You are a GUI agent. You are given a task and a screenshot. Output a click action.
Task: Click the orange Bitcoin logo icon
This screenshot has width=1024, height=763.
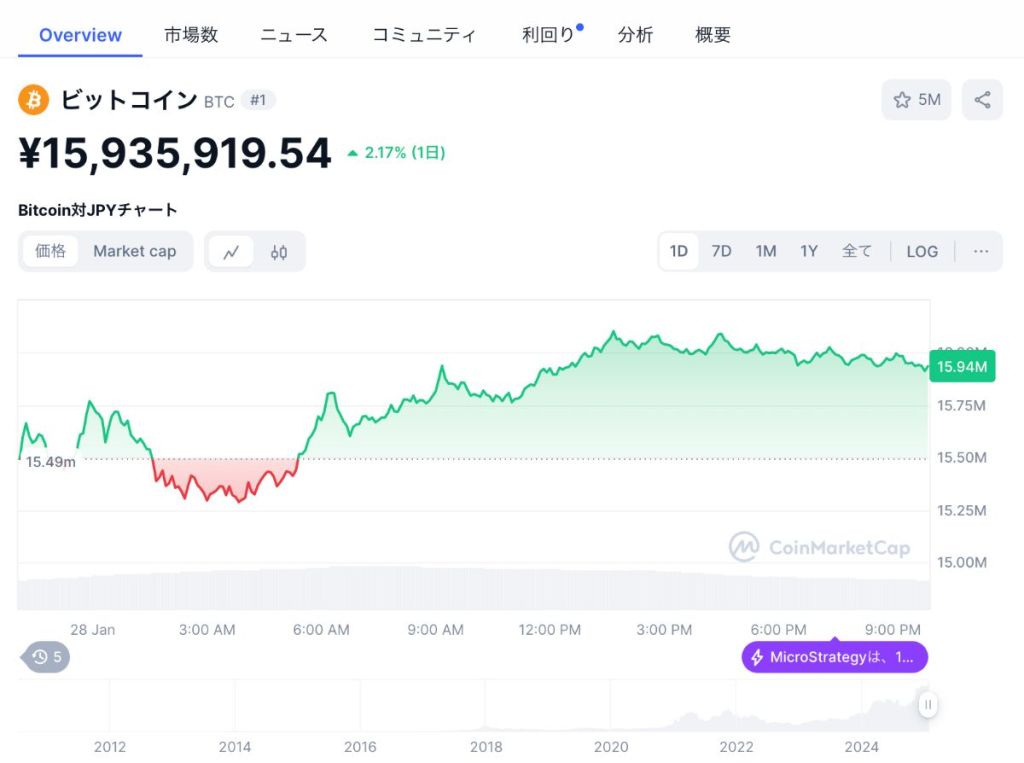click(x=34, y=100)
